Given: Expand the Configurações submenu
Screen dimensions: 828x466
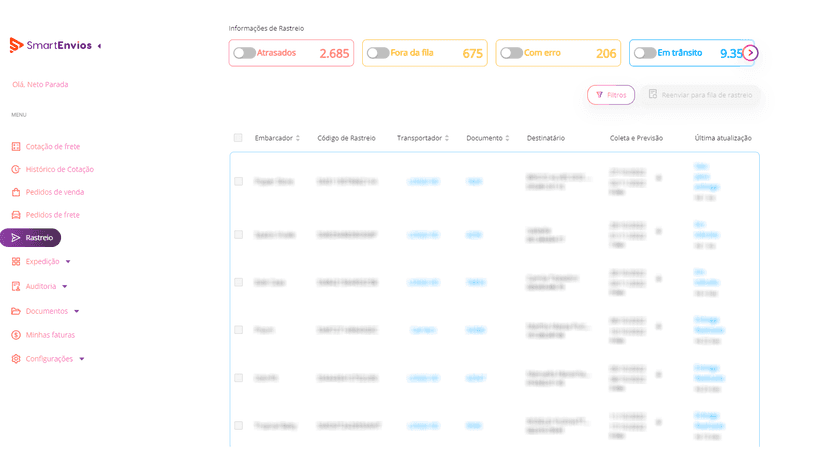Looking at the screenshot, I should click(82, 359).
